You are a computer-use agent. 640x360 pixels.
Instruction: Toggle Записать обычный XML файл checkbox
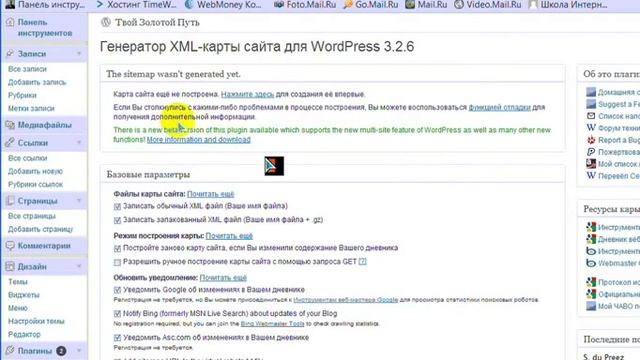point(118,207)
